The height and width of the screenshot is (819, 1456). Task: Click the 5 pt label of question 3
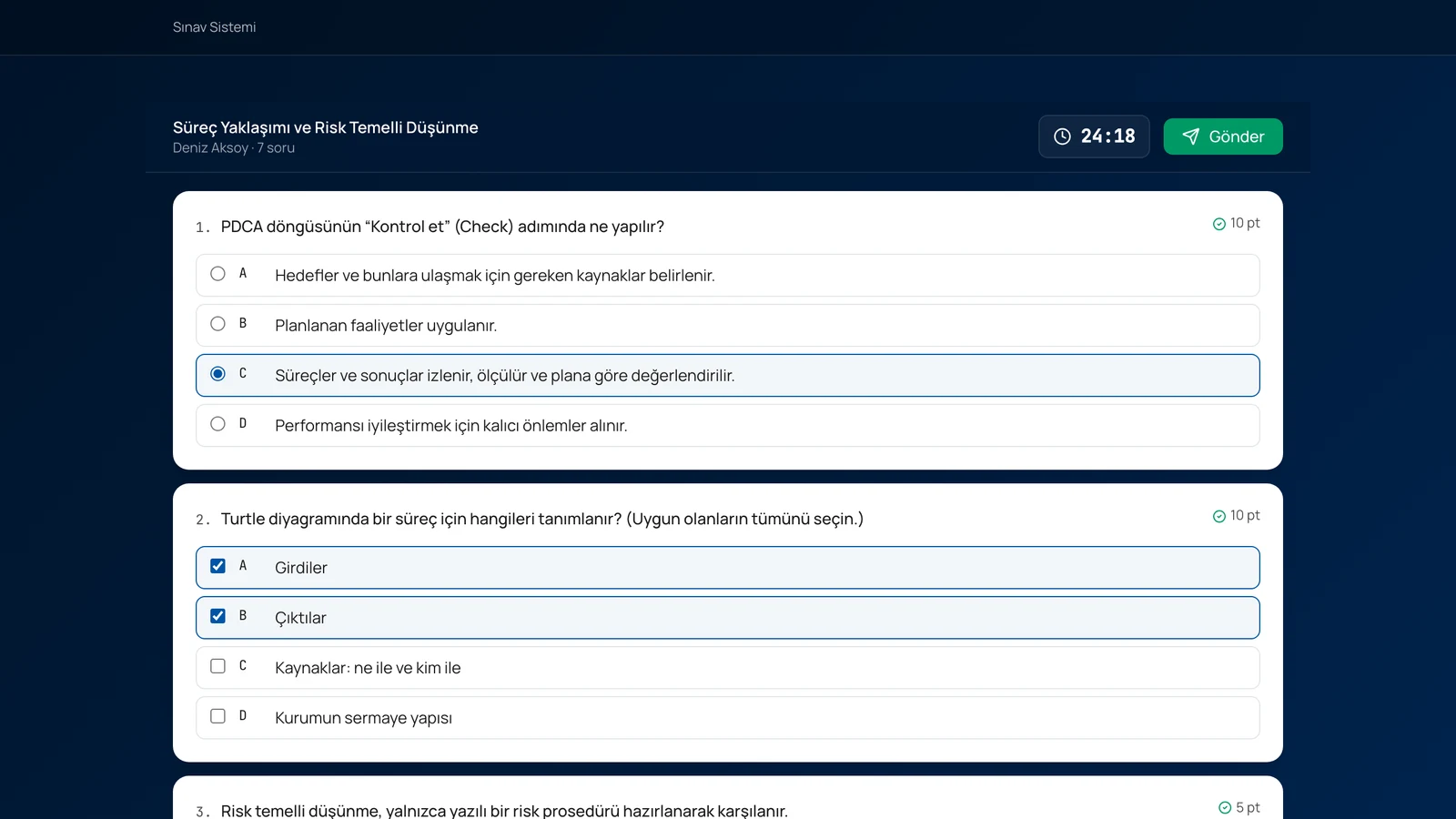1248,807
